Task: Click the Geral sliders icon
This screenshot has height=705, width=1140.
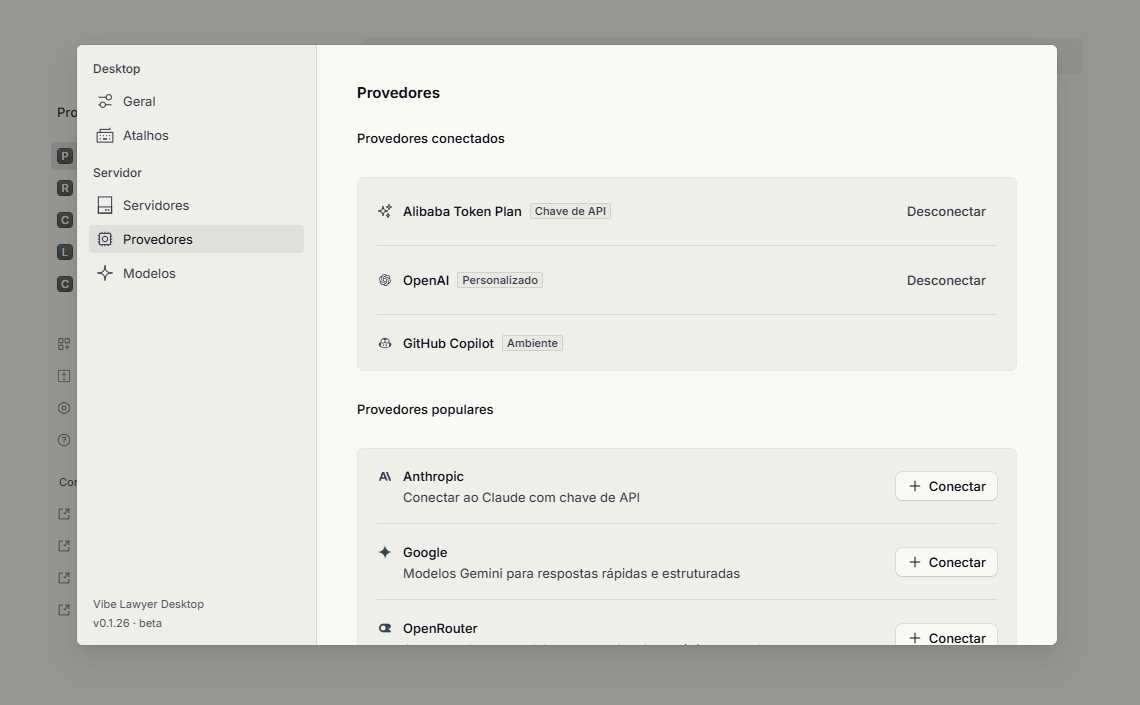Action: [x=105, y=102]
